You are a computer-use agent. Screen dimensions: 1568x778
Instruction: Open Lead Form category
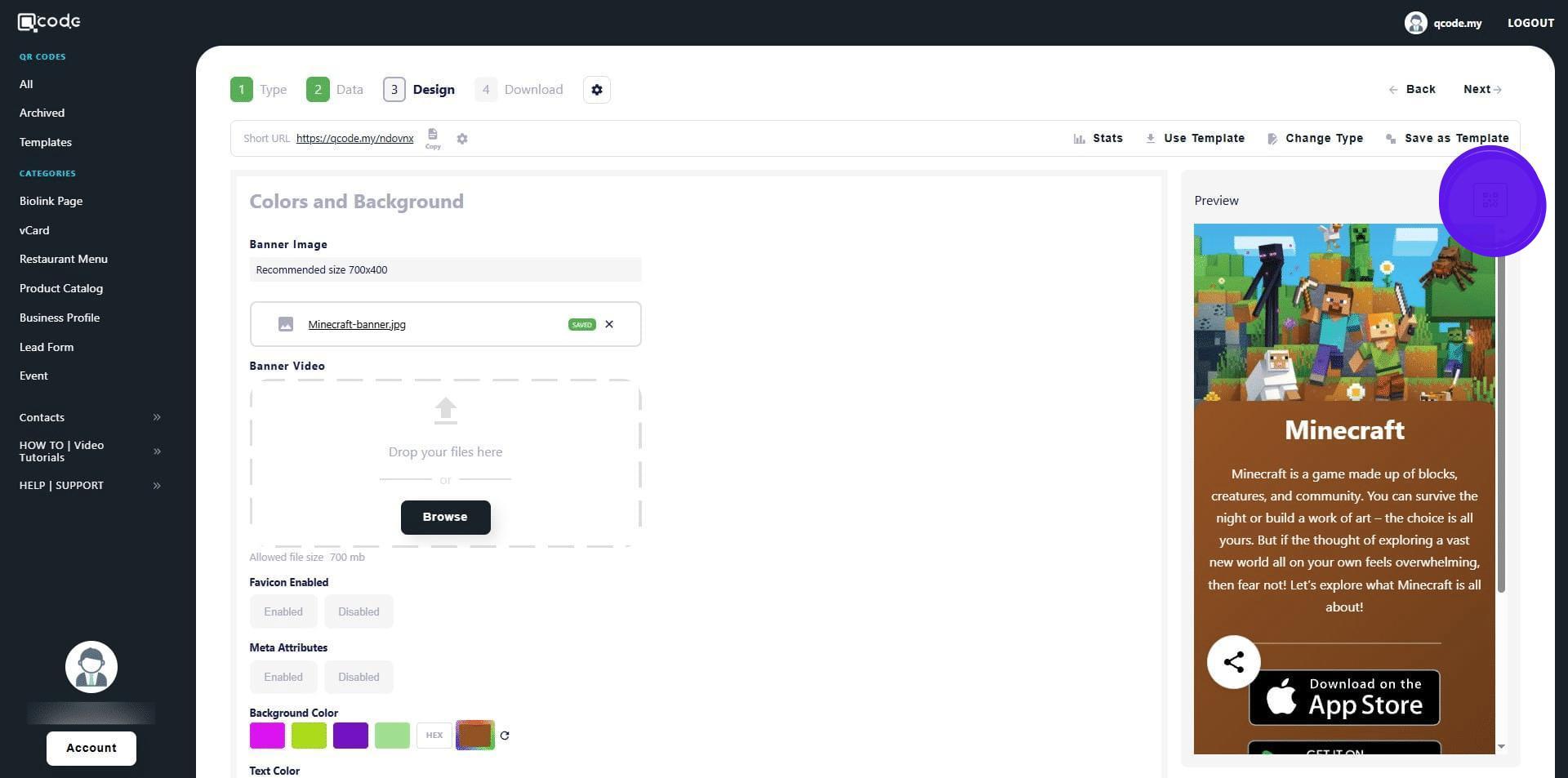47,347
